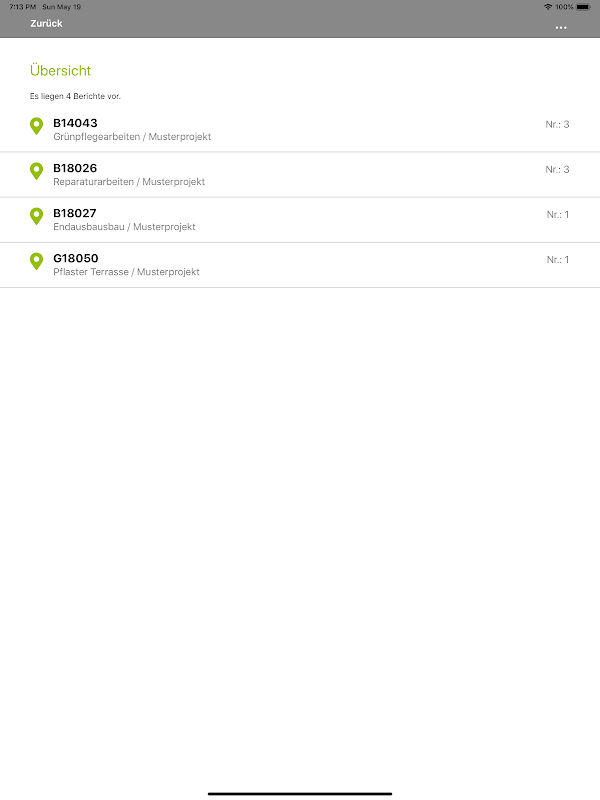The height and width of the screenshot is (800, 600).
Task: Tap the location pin icon for B18026
Action: tap(37, 171)
